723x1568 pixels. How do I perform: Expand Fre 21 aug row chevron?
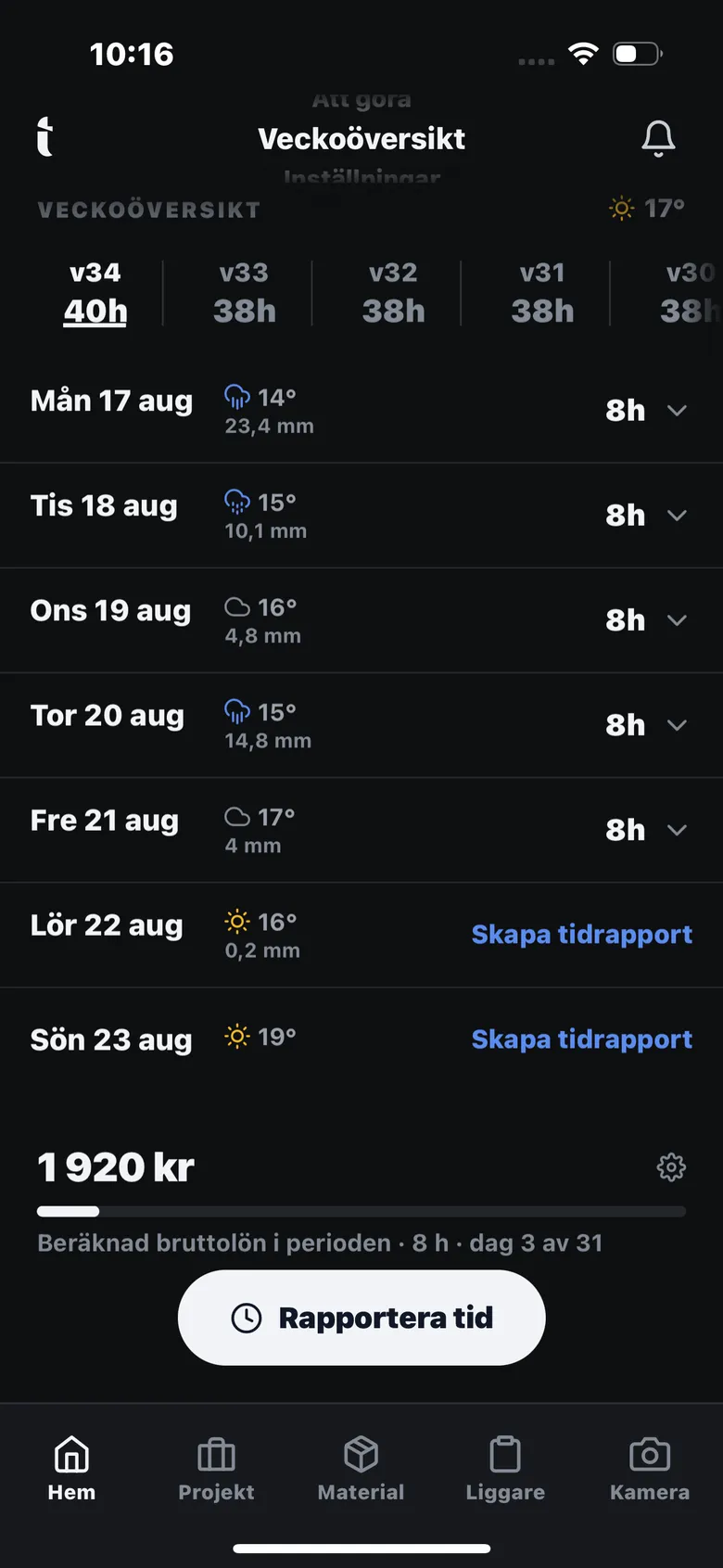[x=678, y=830]
